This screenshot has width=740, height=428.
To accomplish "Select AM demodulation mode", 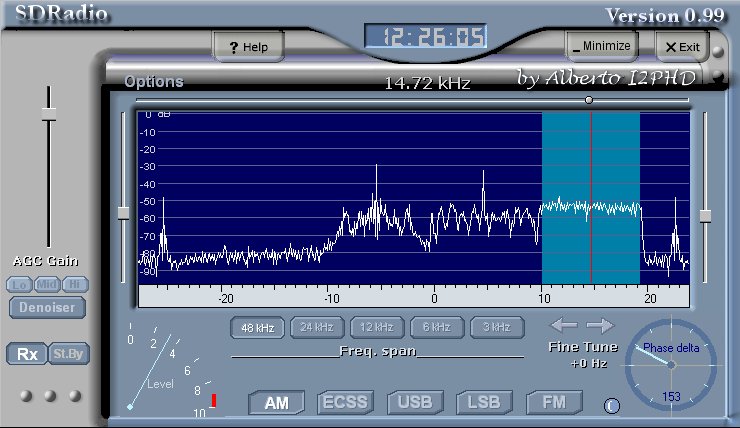I will coord(275,403).
